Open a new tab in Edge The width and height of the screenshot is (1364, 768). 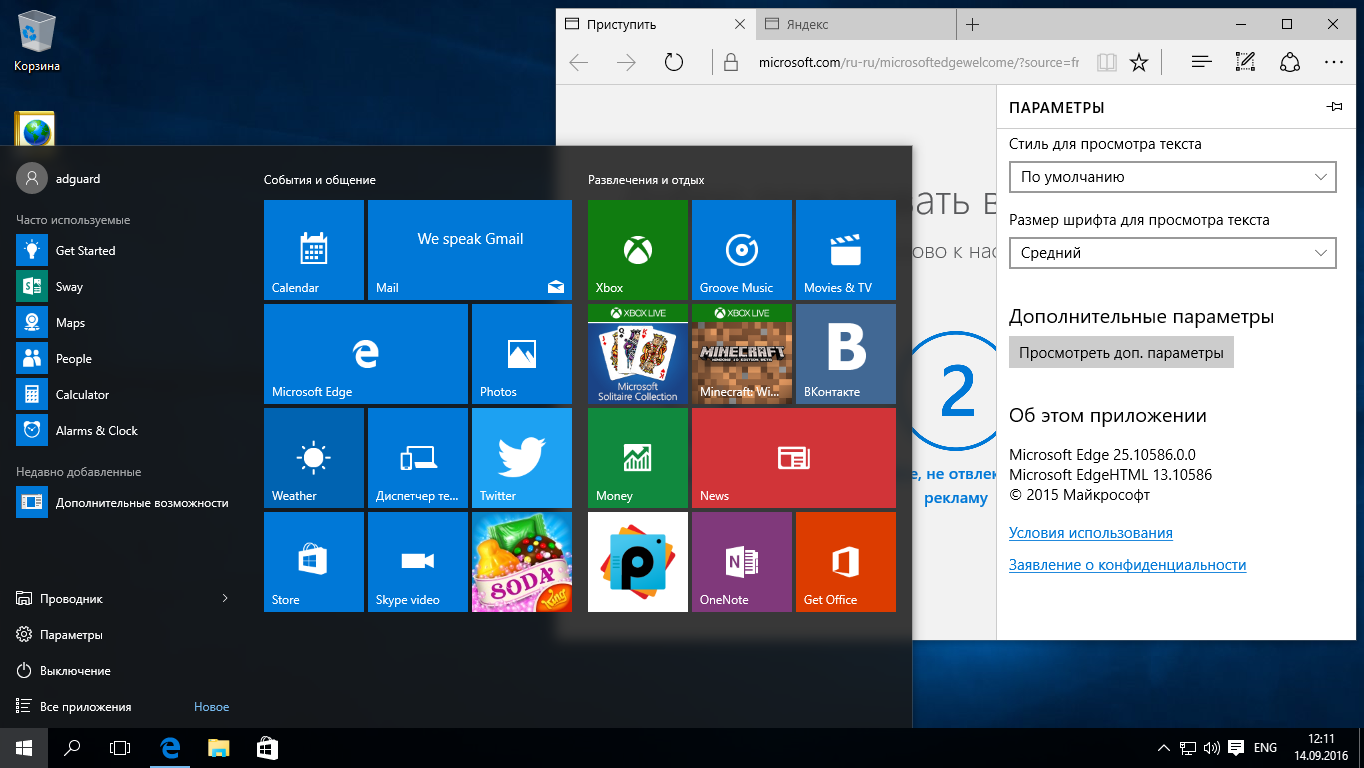[x=973, y=25]
